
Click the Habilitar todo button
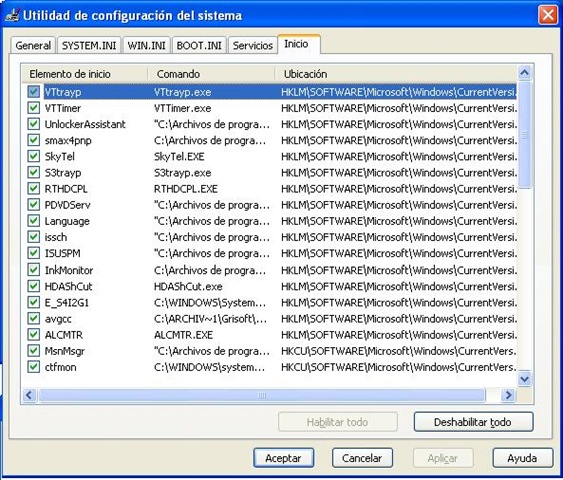pos(338,422)
